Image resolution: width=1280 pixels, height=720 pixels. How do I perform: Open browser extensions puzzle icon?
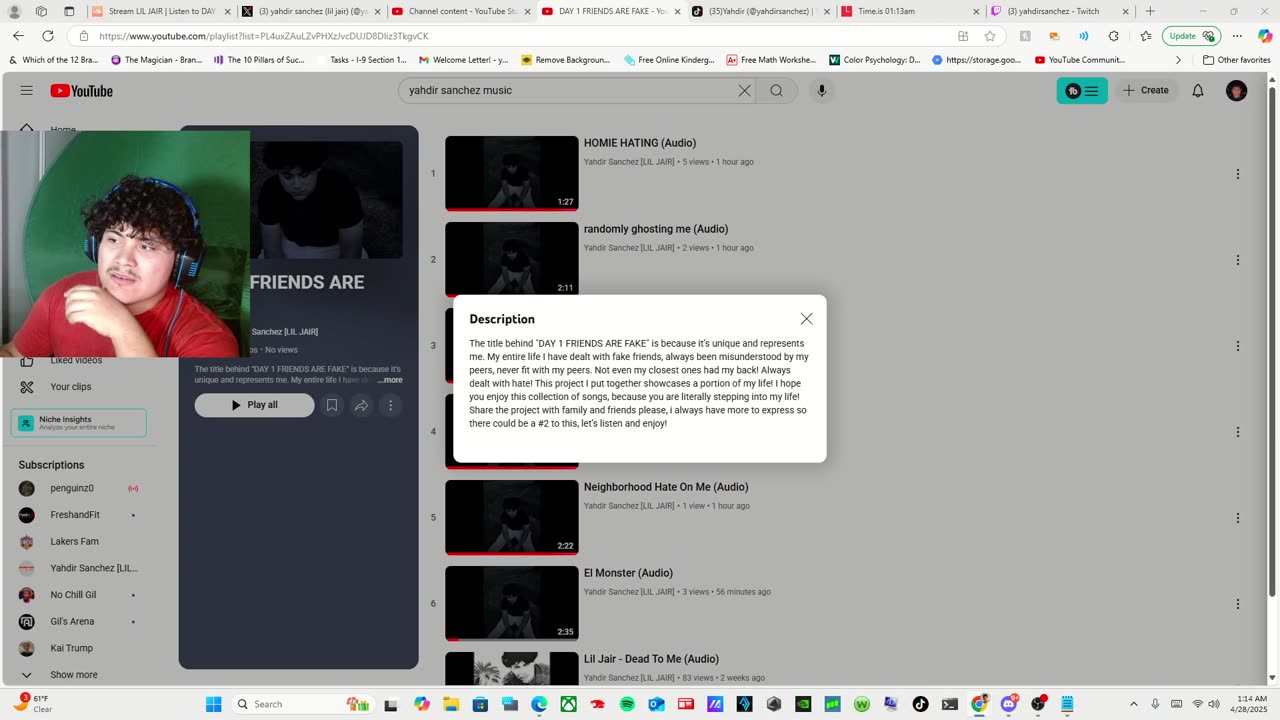pyautogui.click(x=1114, y=36)
